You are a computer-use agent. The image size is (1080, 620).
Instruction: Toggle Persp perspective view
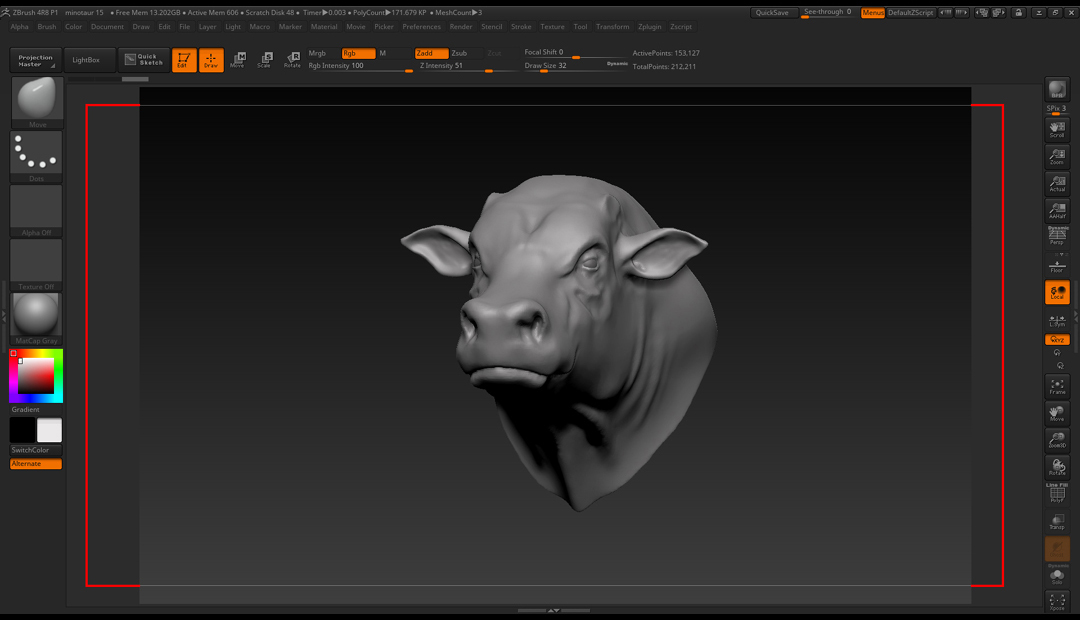1057,236
